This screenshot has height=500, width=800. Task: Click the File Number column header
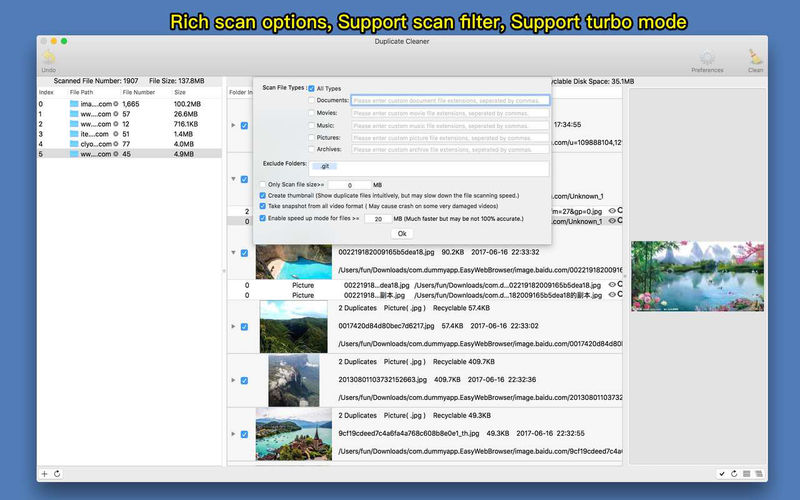click(x=139, y=92)
